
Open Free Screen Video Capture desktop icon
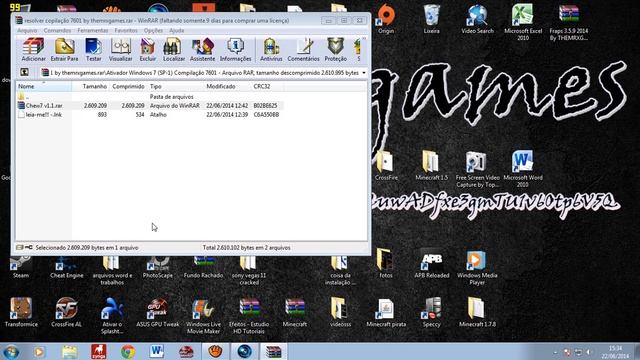[x=477, y=169]
